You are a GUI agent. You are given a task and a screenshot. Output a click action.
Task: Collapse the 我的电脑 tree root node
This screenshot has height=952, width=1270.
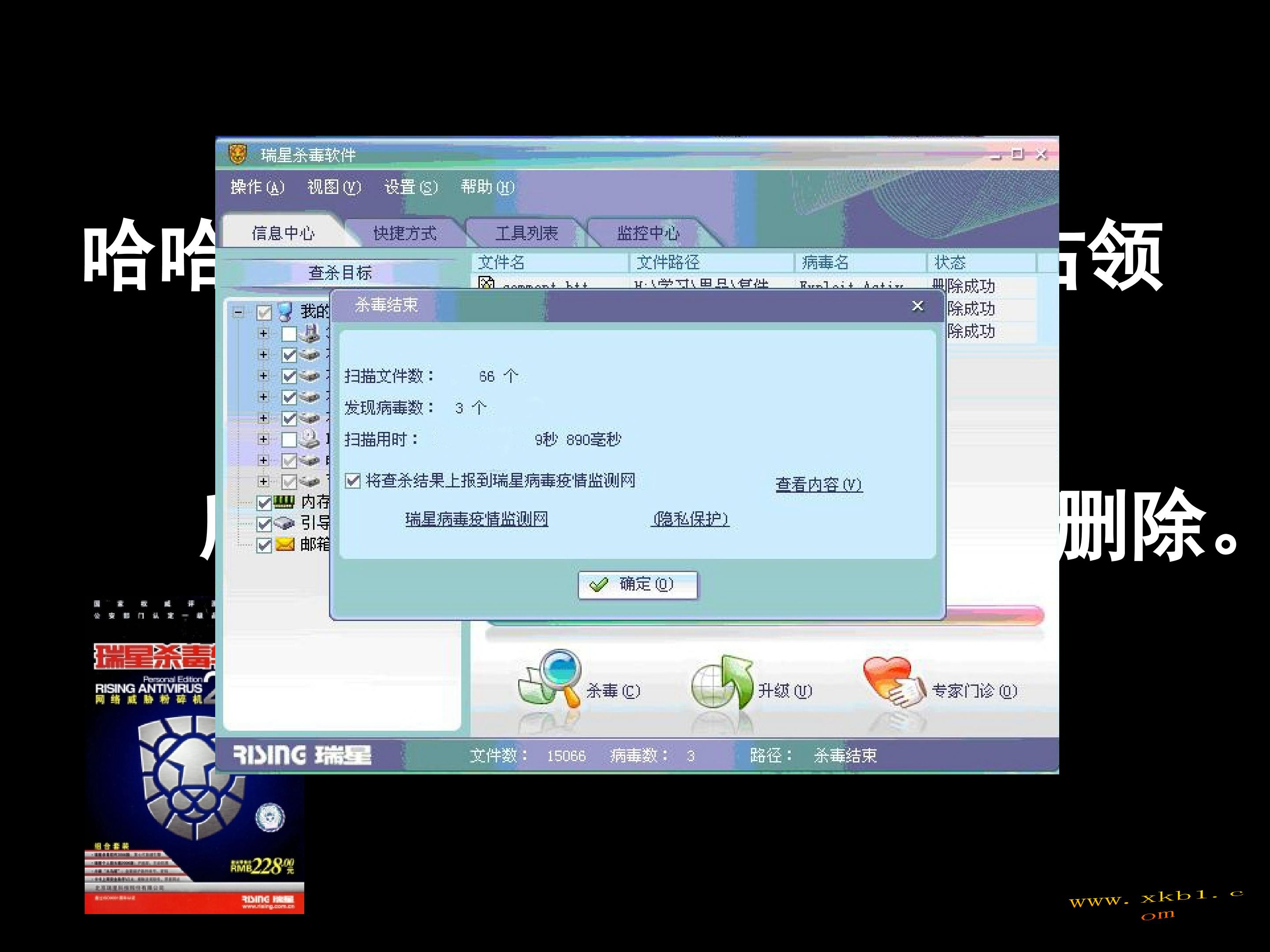pos(238,312)
